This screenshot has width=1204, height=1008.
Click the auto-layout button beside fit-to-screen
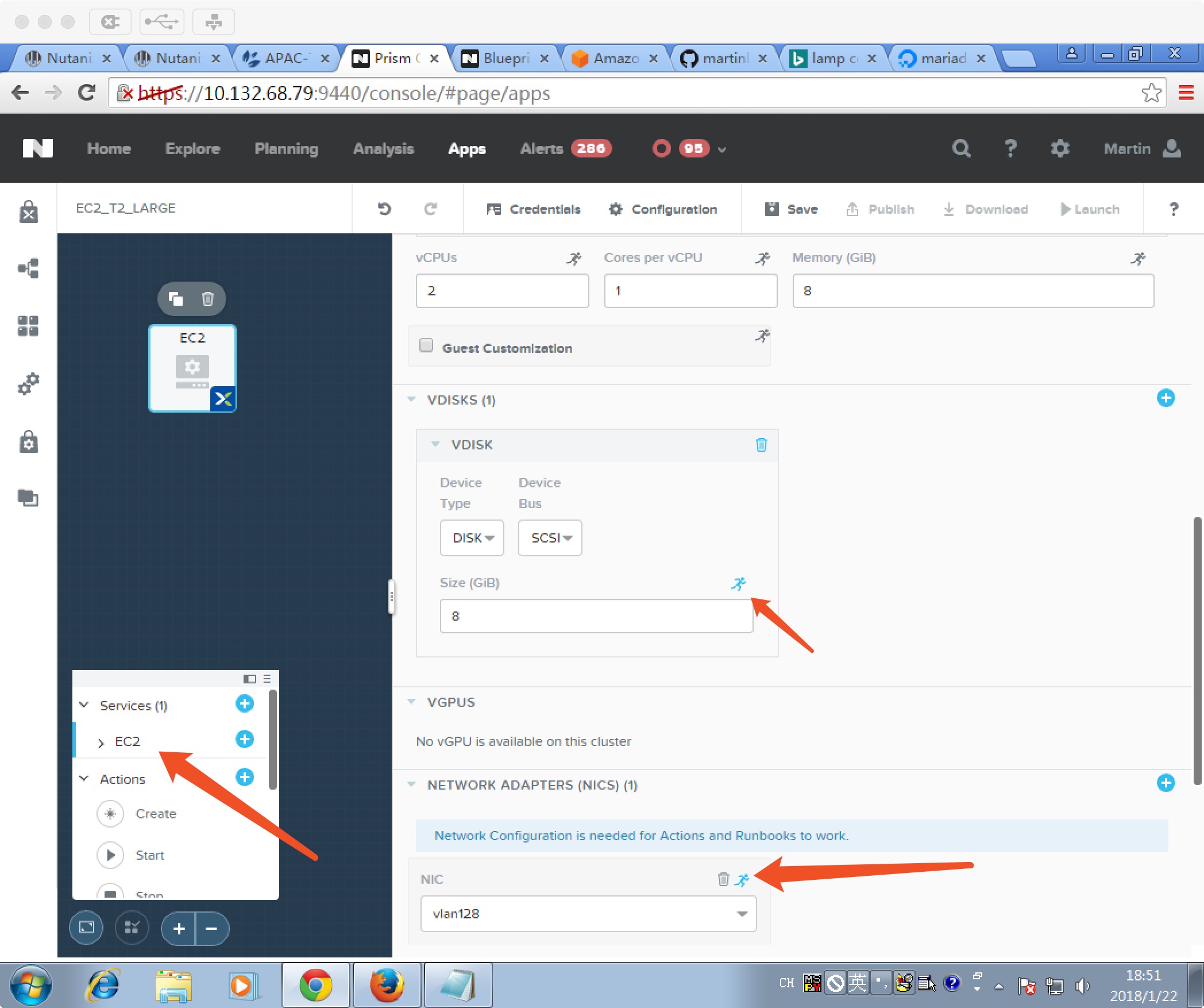point(132,928)
